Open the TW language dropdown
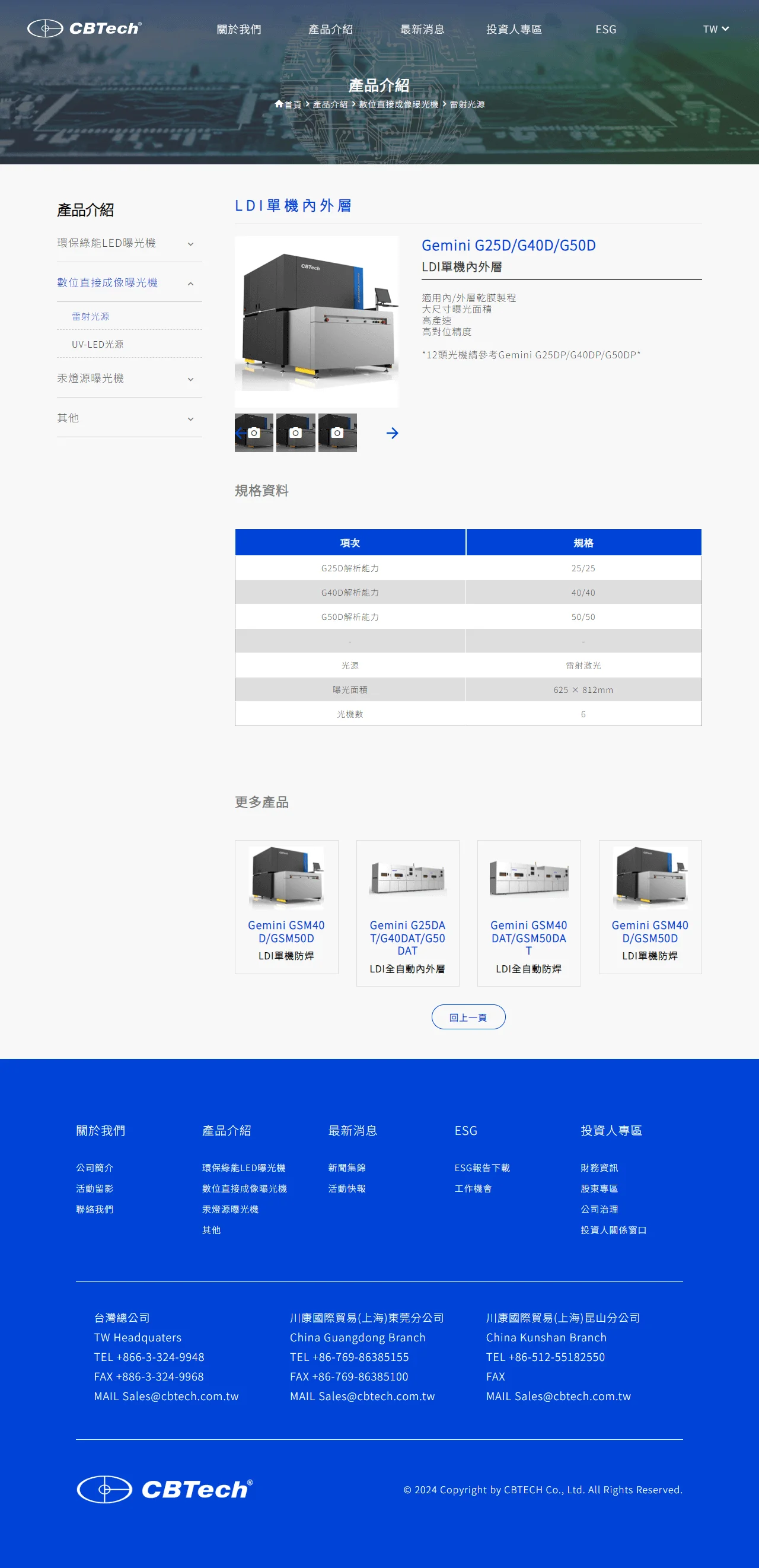Screen dimensions: 759x1568 [x=716, y=29]
